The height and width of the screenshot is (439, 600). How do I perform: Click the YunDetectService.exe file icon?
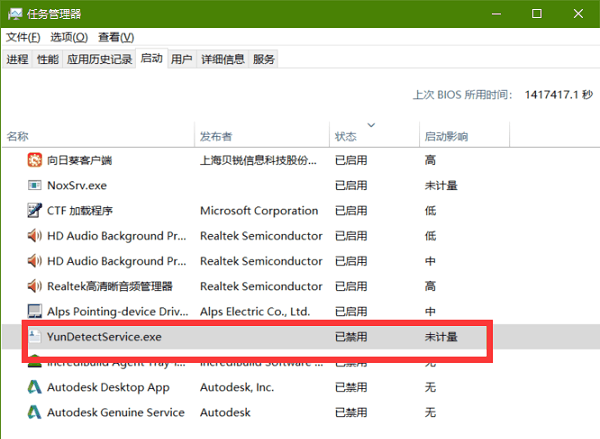pos(34,336)
